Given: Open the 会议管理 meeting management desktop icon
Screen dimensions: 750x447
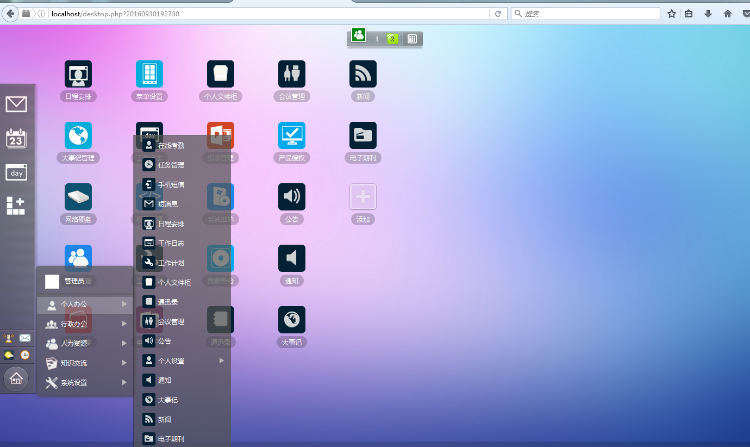Looking at the screenshot, I should pos(291,74).
